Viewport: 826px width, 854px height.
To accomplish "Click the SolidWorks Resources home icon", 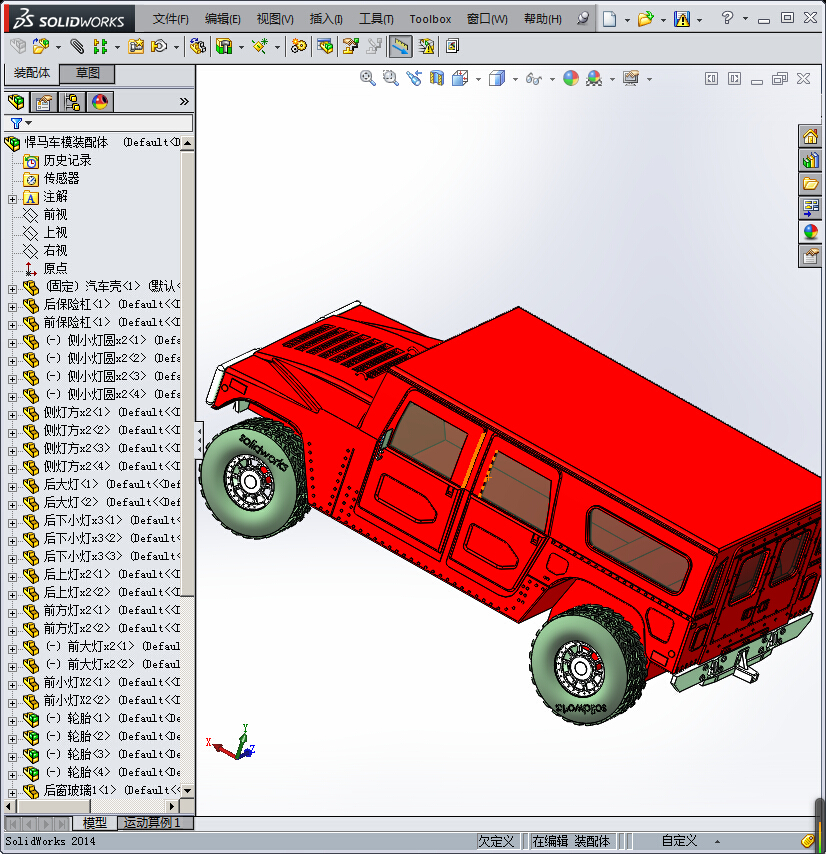I will (810, 136).
